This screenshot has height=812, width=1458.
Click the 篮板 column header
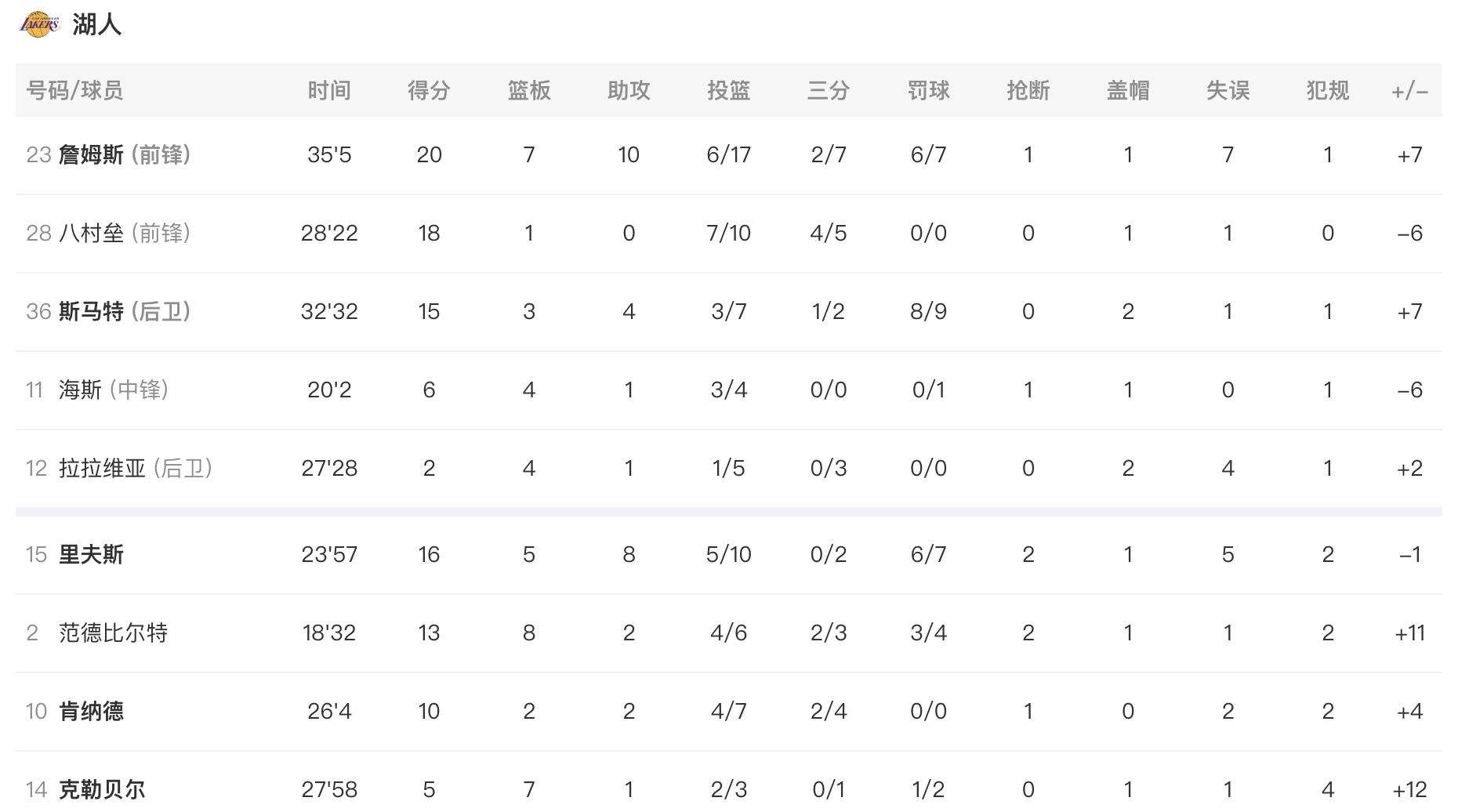click(x=529, y=90)
